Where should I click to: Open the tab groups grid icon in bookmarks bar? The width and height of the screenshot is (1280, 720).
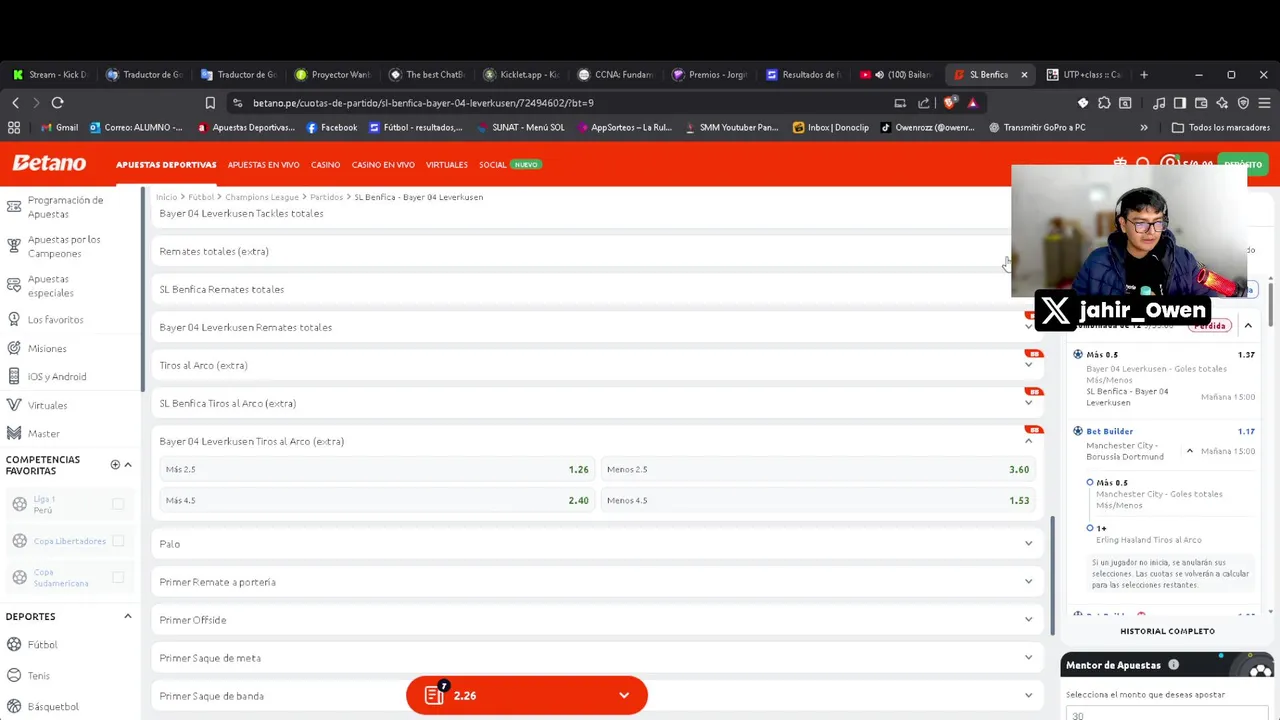(14, 127)
